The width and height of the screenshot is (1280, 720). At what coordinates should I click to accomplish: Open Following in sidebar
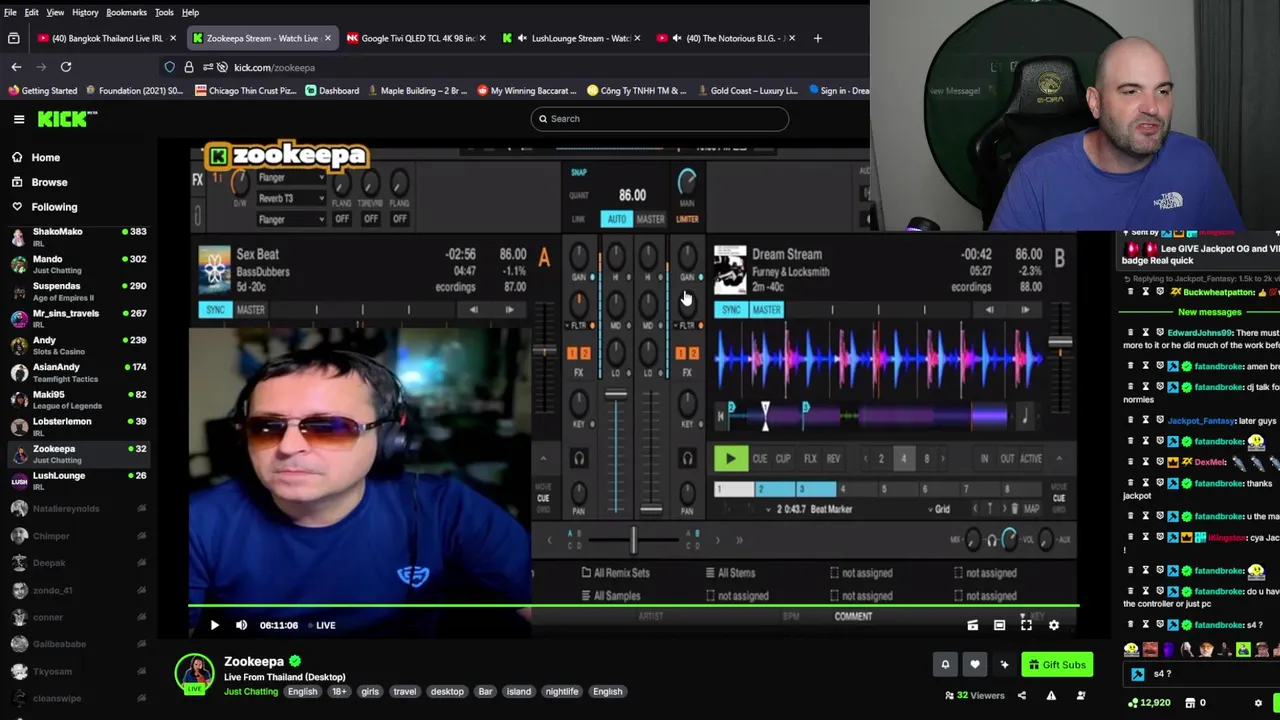[54, 207]
